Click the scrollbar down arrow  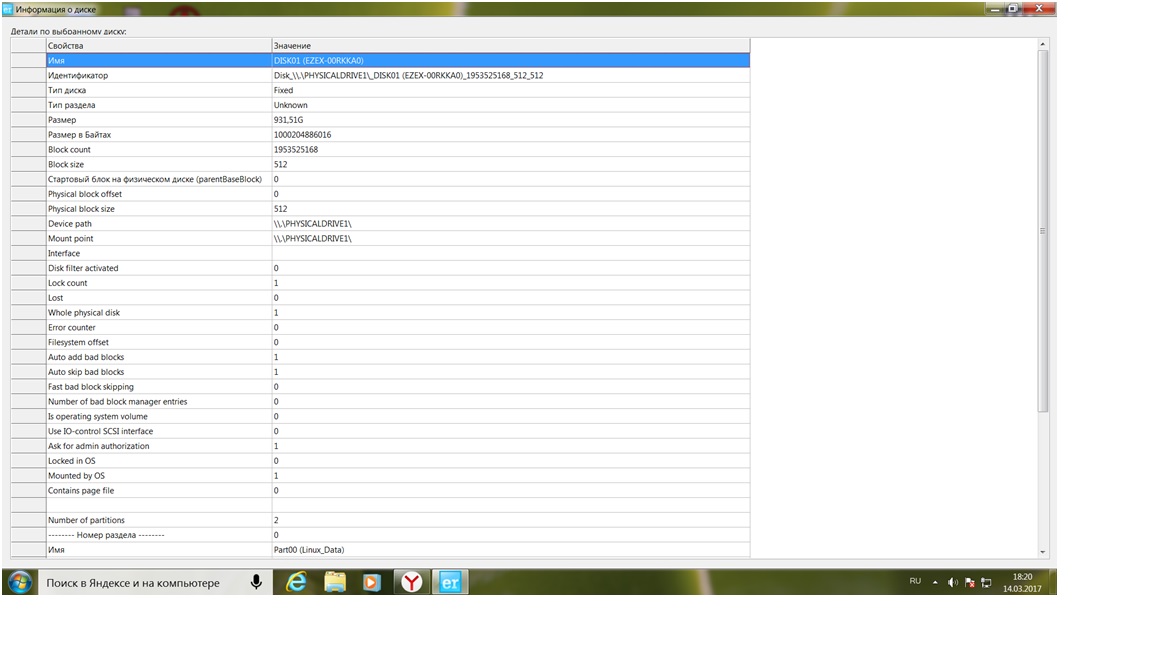click(1043, 552)
